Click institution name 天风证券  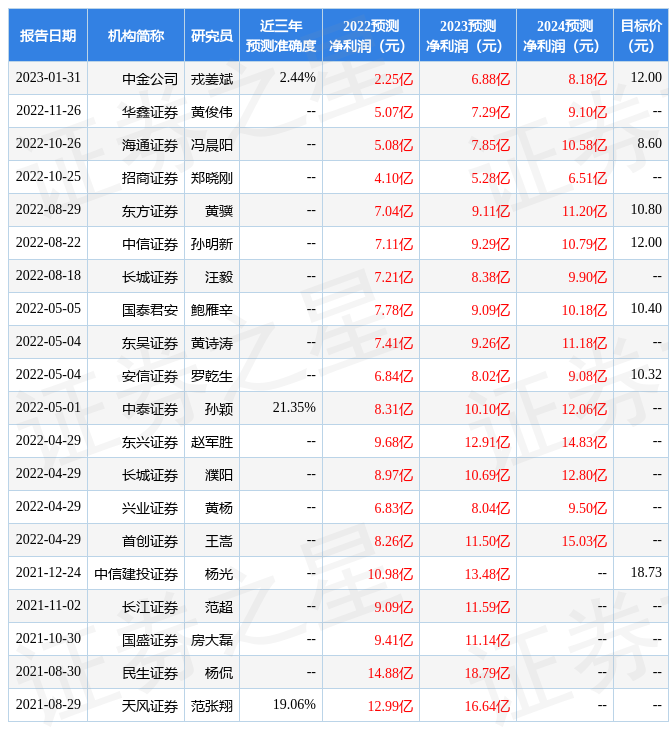click(150, 706)
